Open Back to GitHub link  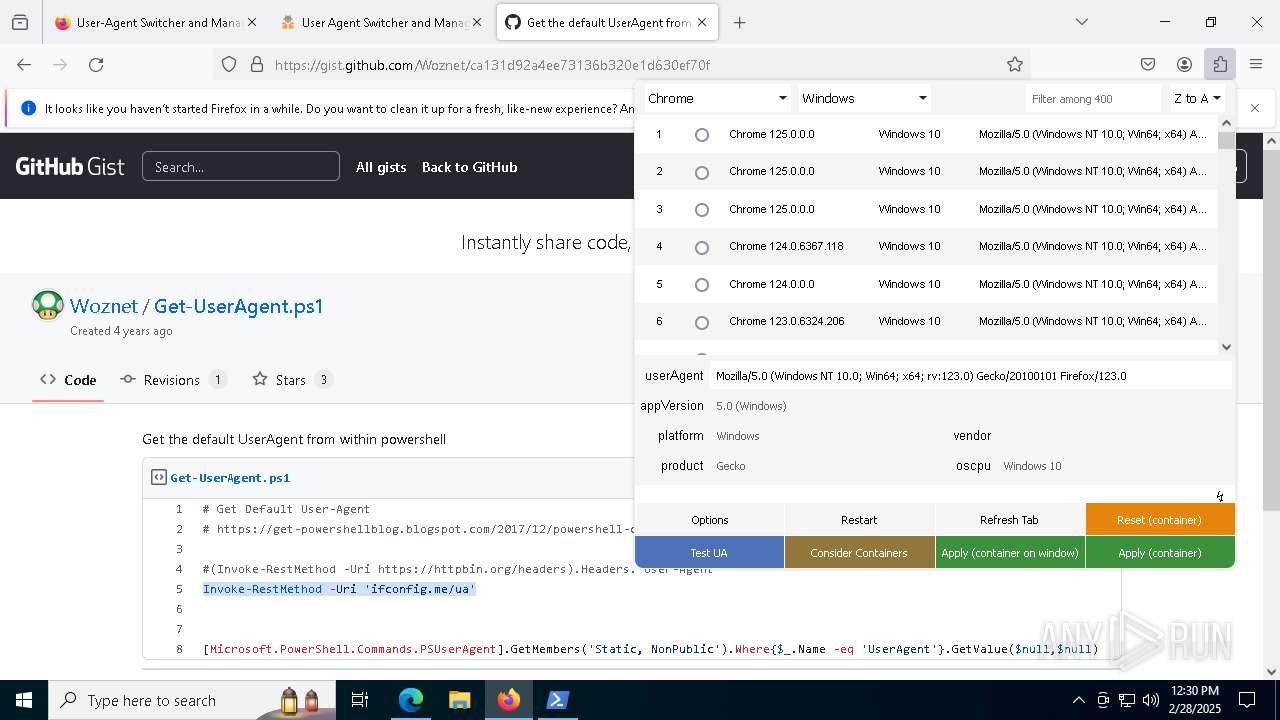pos(470,167)
